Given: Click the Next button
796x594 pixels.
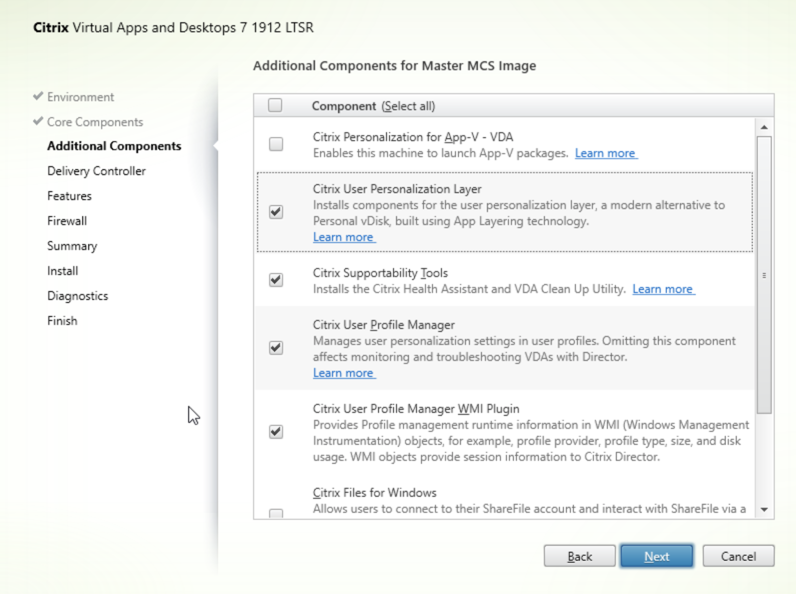Looking at the screenshot, I should coord(657,556).
